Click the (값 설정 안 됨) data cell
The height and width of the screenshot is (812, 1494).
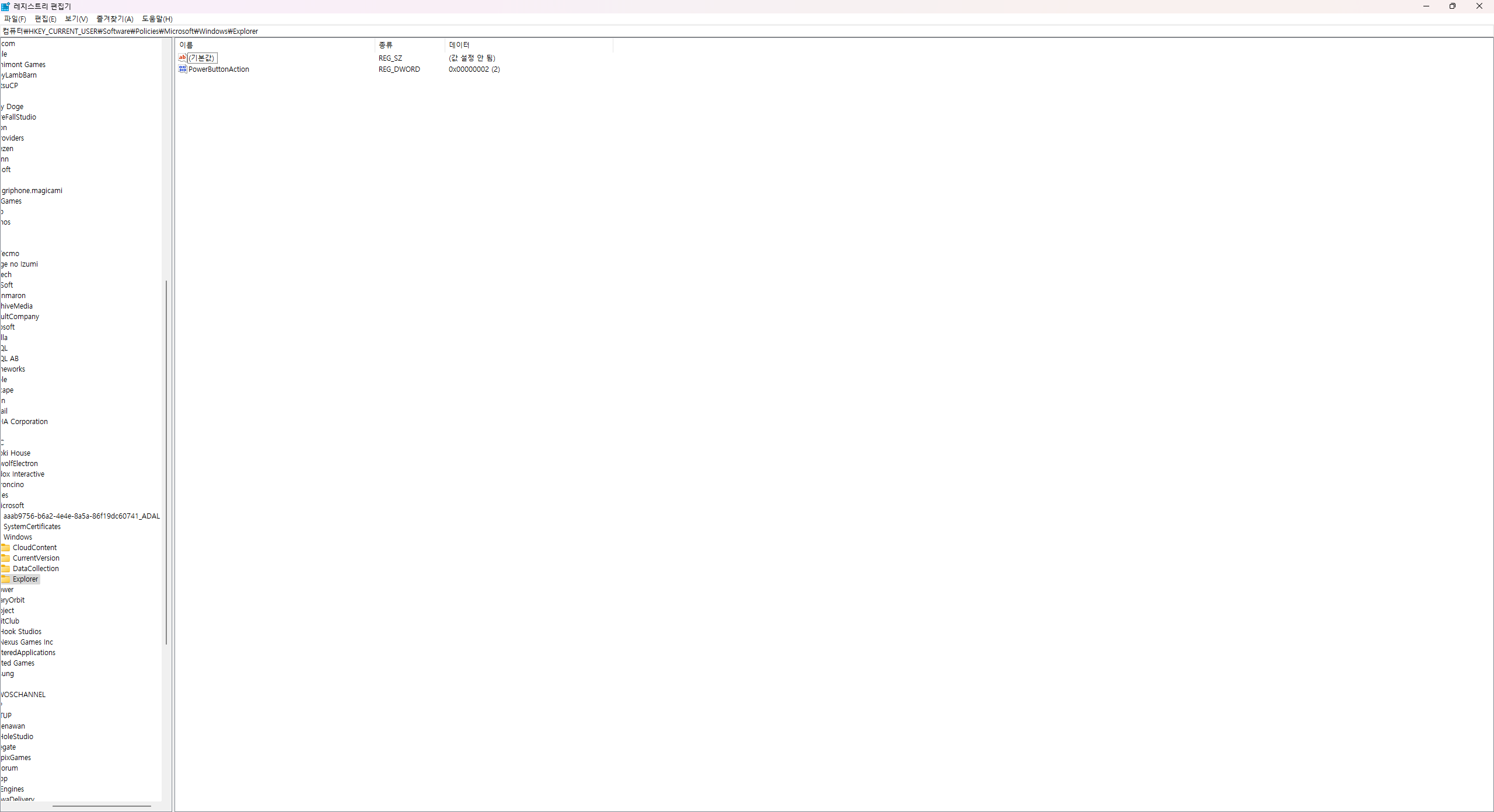click(x=472, y=58)
